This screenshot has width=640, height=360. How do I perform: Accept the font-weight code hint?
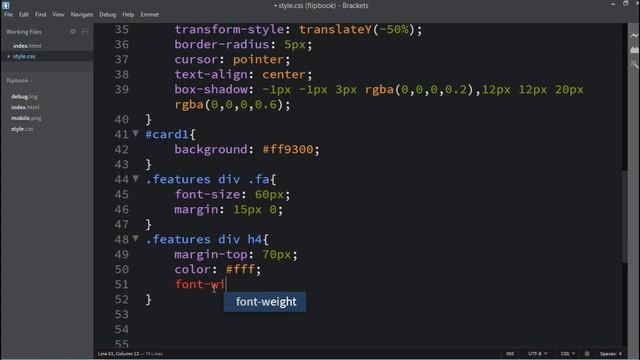265,302
